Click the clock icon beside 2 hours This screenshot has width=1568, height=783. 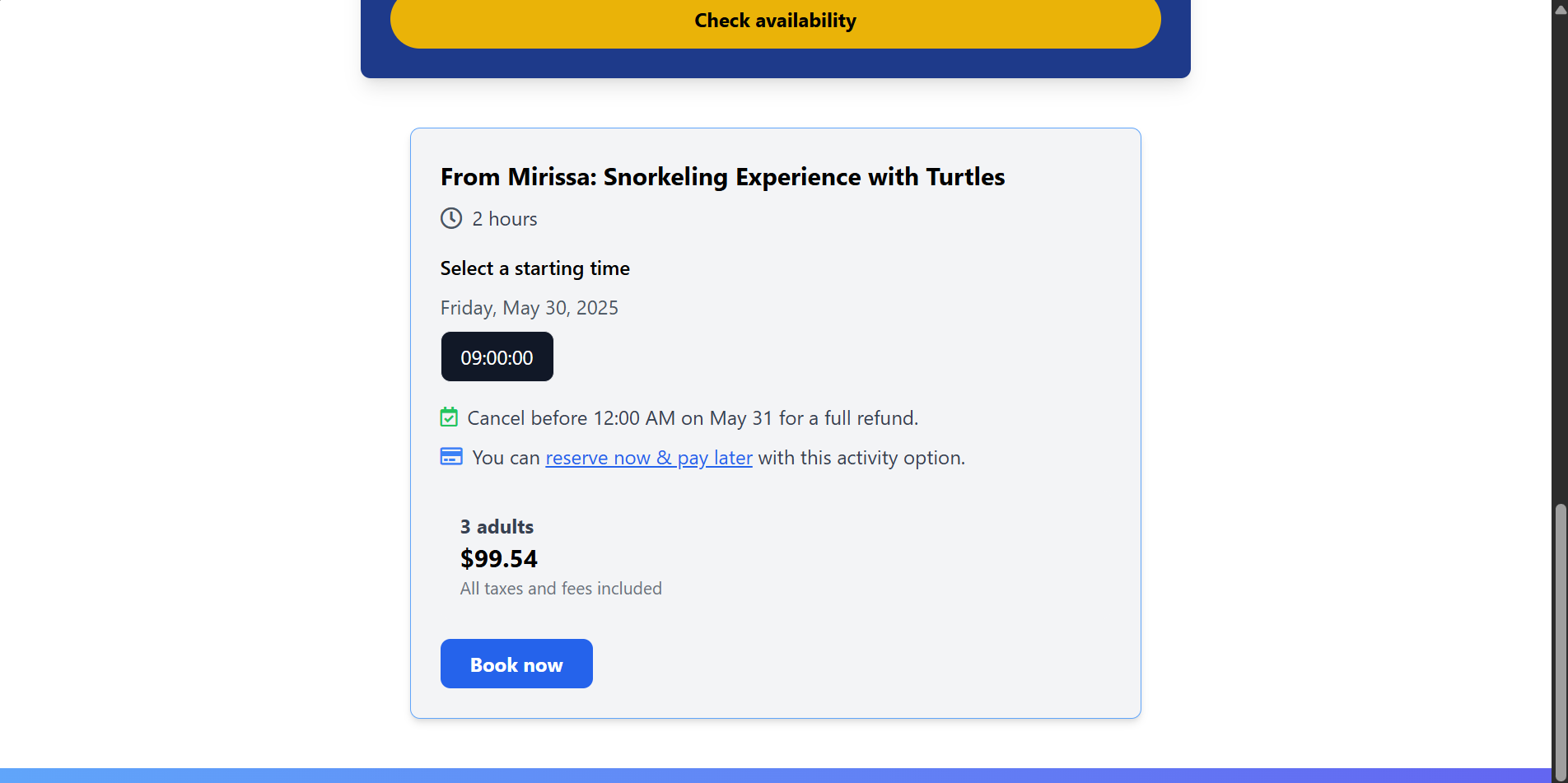tap(451, 218)
